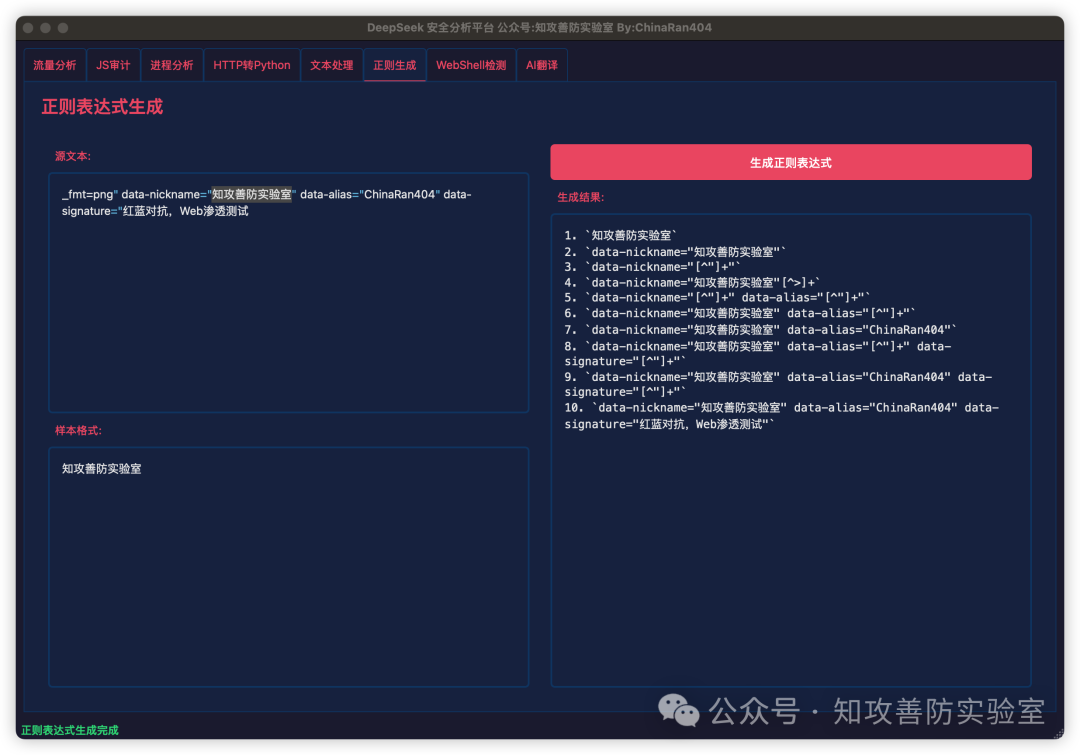The width and height of the screenshot is (1080, 755).
Task: Open the AI翻译 tab
Action: point(542,65)
